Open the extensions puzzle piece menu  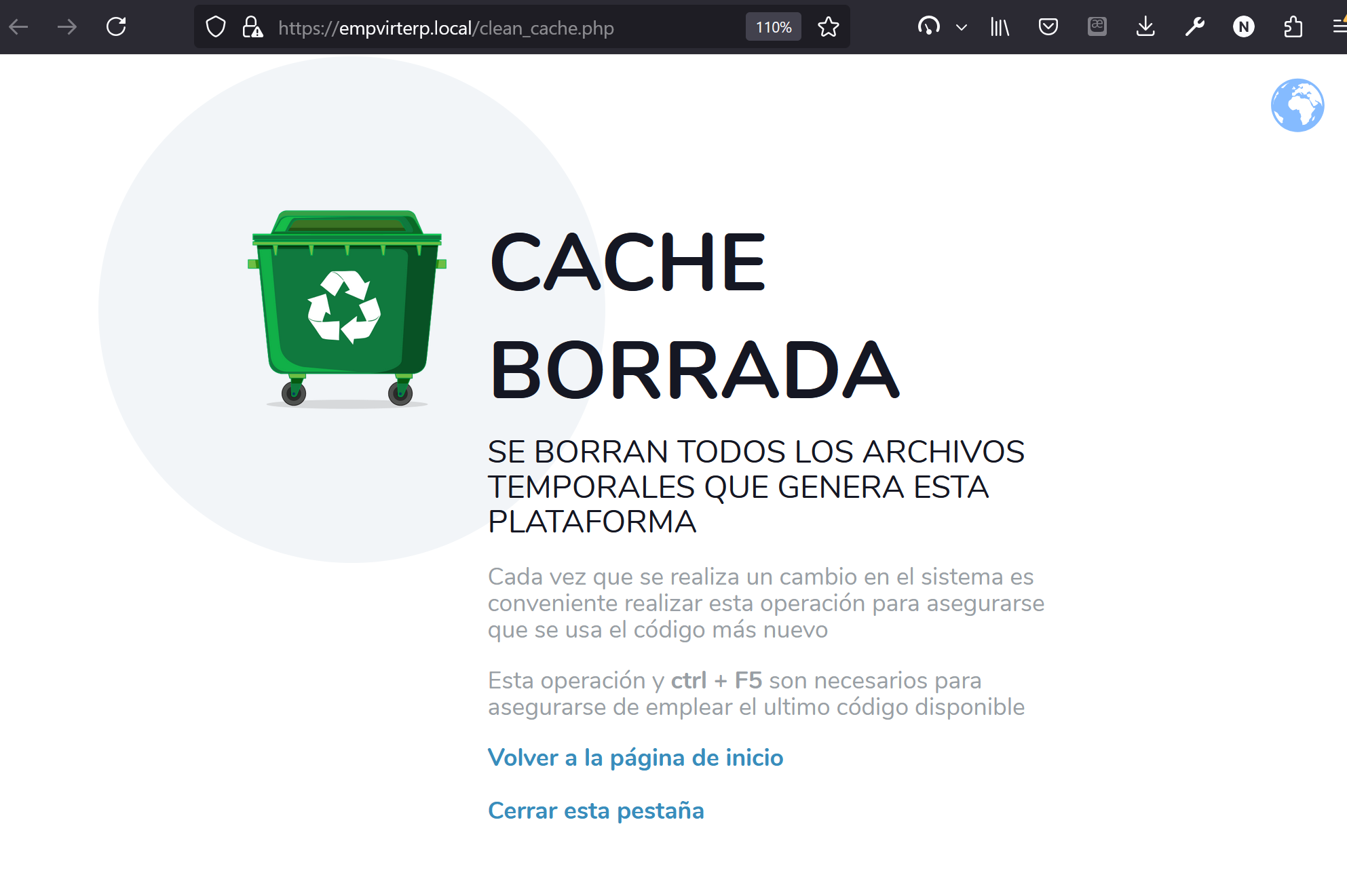(x=1293, y=27)
